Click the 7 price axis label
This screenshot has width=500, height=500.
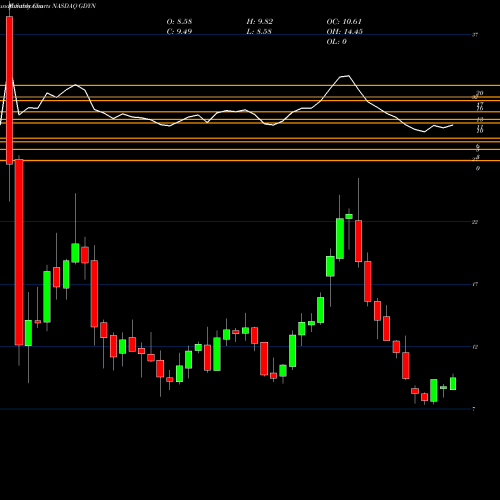[474, 409]
